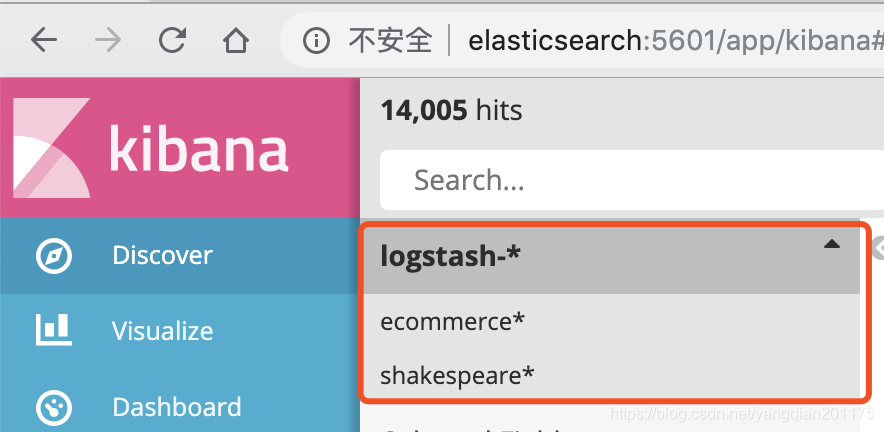Click the 14,005 hits count

point(452,111)
